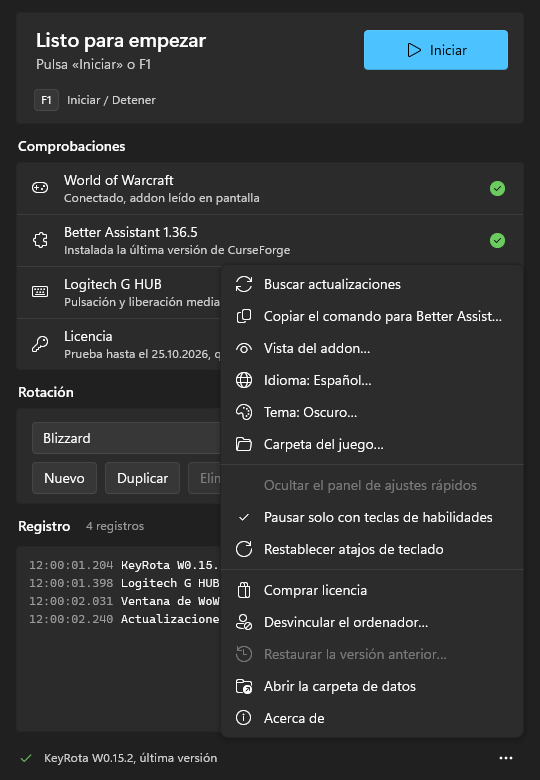
Task: Click the refresh icon beside Buscar actualizaciones
Action: [244, 285]
